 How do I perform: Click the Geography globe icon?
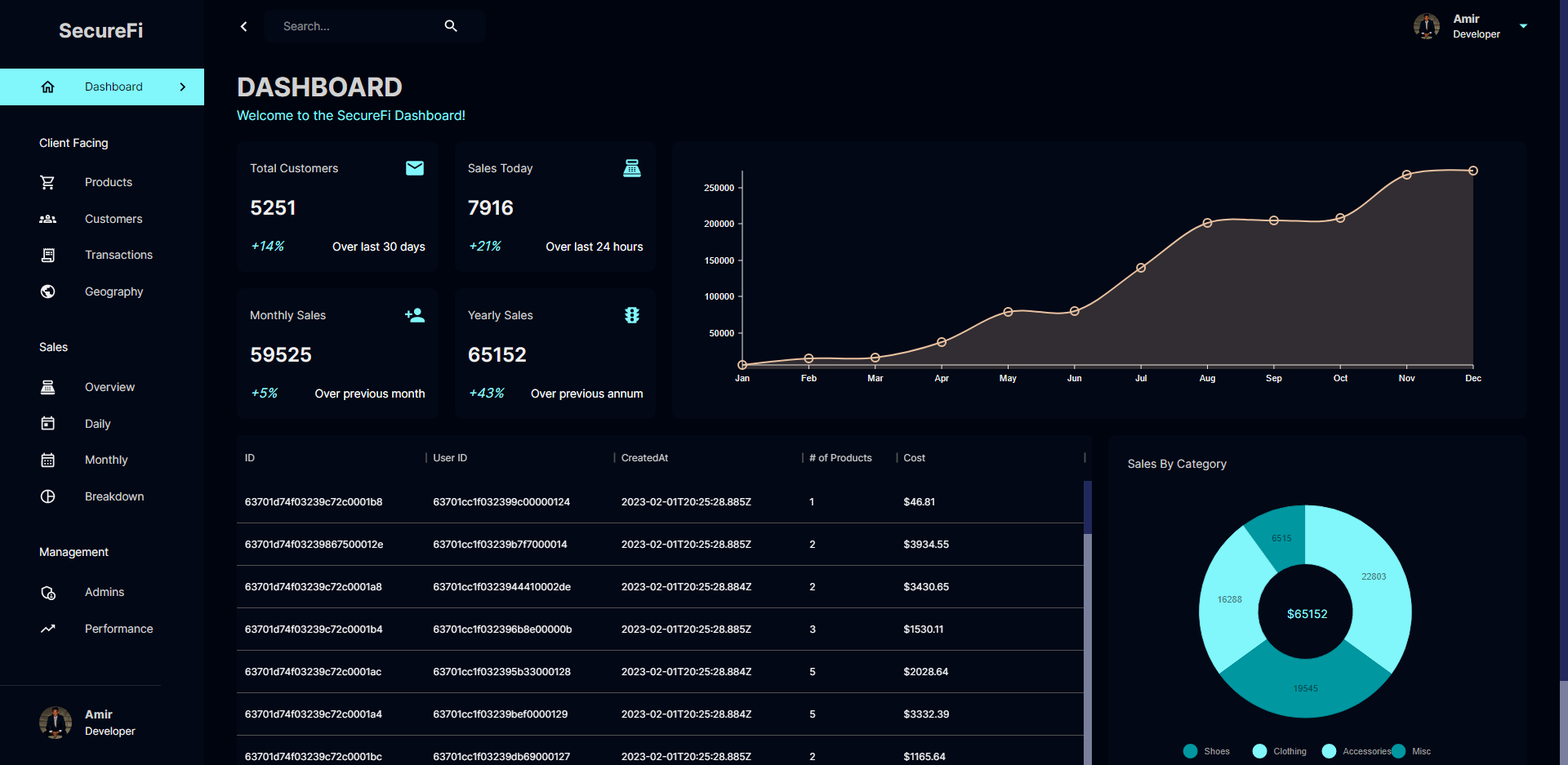48,291
